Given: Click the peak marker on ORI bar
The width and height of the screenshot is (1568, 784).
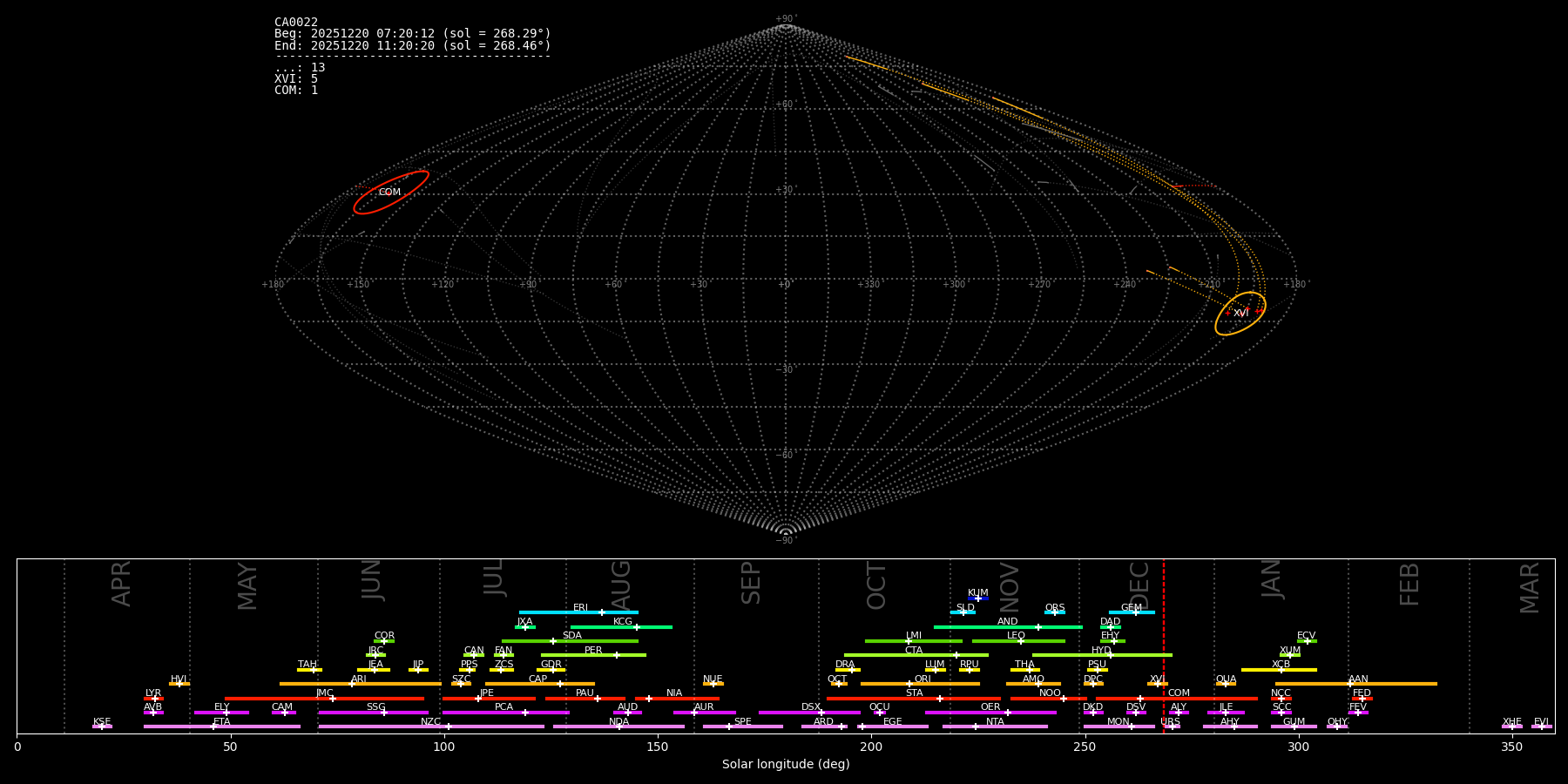Looking at the screenshot, I should [x=909, y=684].
